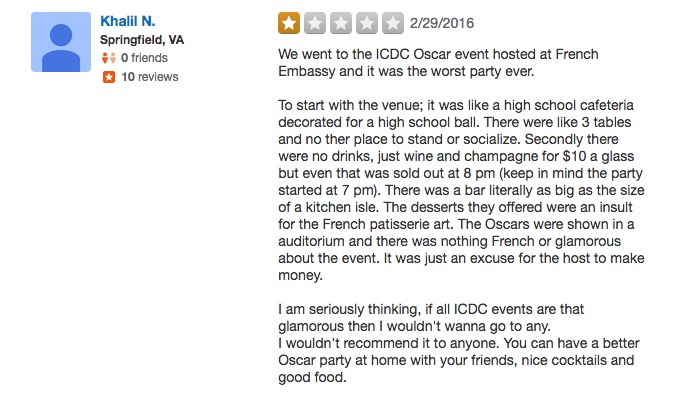Click the Springfield, VA location text
683x396 pixels.
pos(142,40)
